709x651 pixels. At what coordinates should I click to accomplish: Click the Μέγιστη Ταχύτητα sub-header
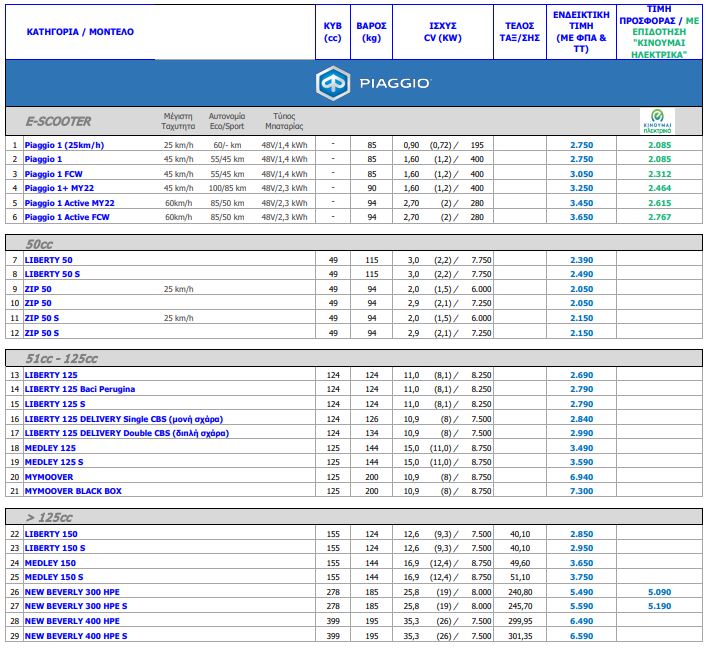click(x=178, y=121)
